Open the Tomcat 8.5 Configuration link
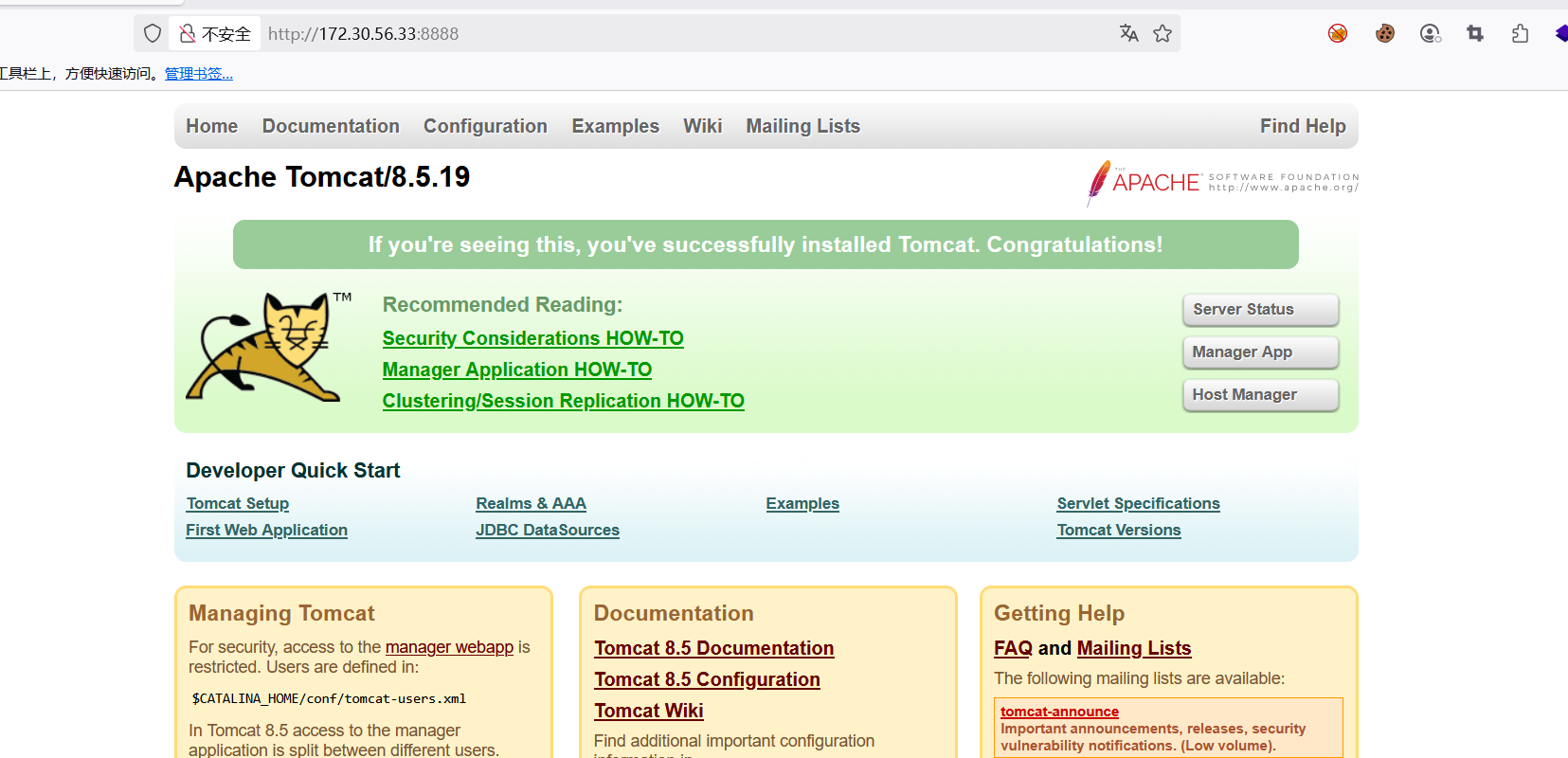1568x758 pixels. [x=708, y=679]
